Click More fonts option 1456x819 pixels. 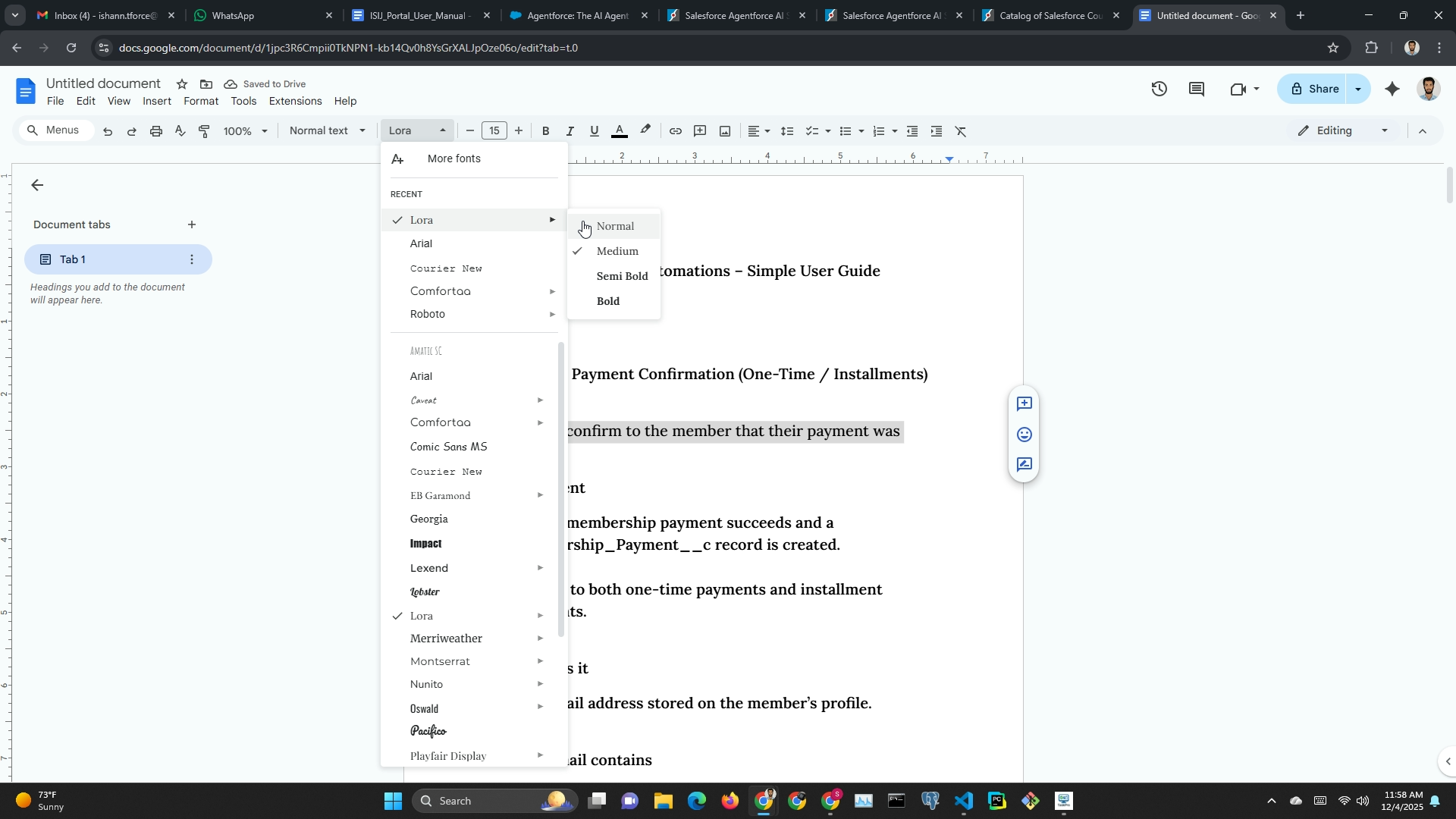point(453,158)
